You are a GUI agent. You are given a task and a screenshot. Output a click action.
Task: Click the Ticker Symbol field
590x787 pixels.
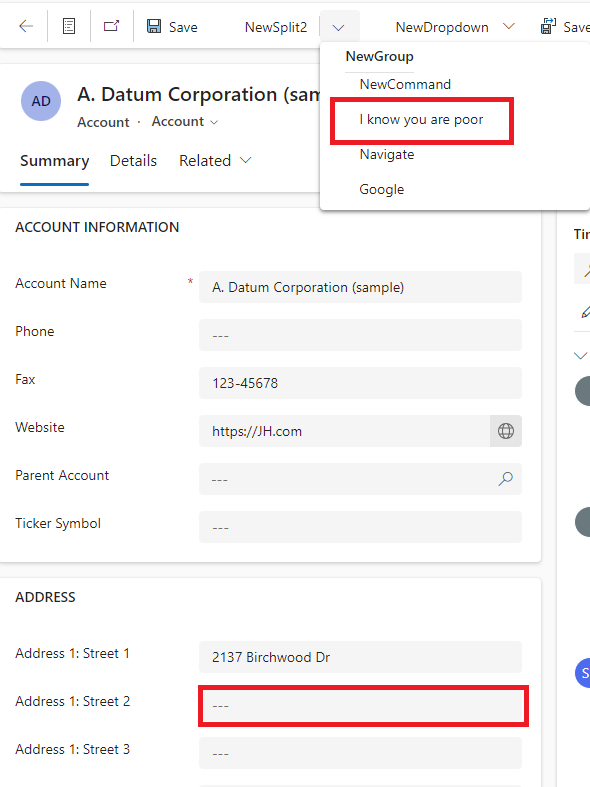point(360,527)
